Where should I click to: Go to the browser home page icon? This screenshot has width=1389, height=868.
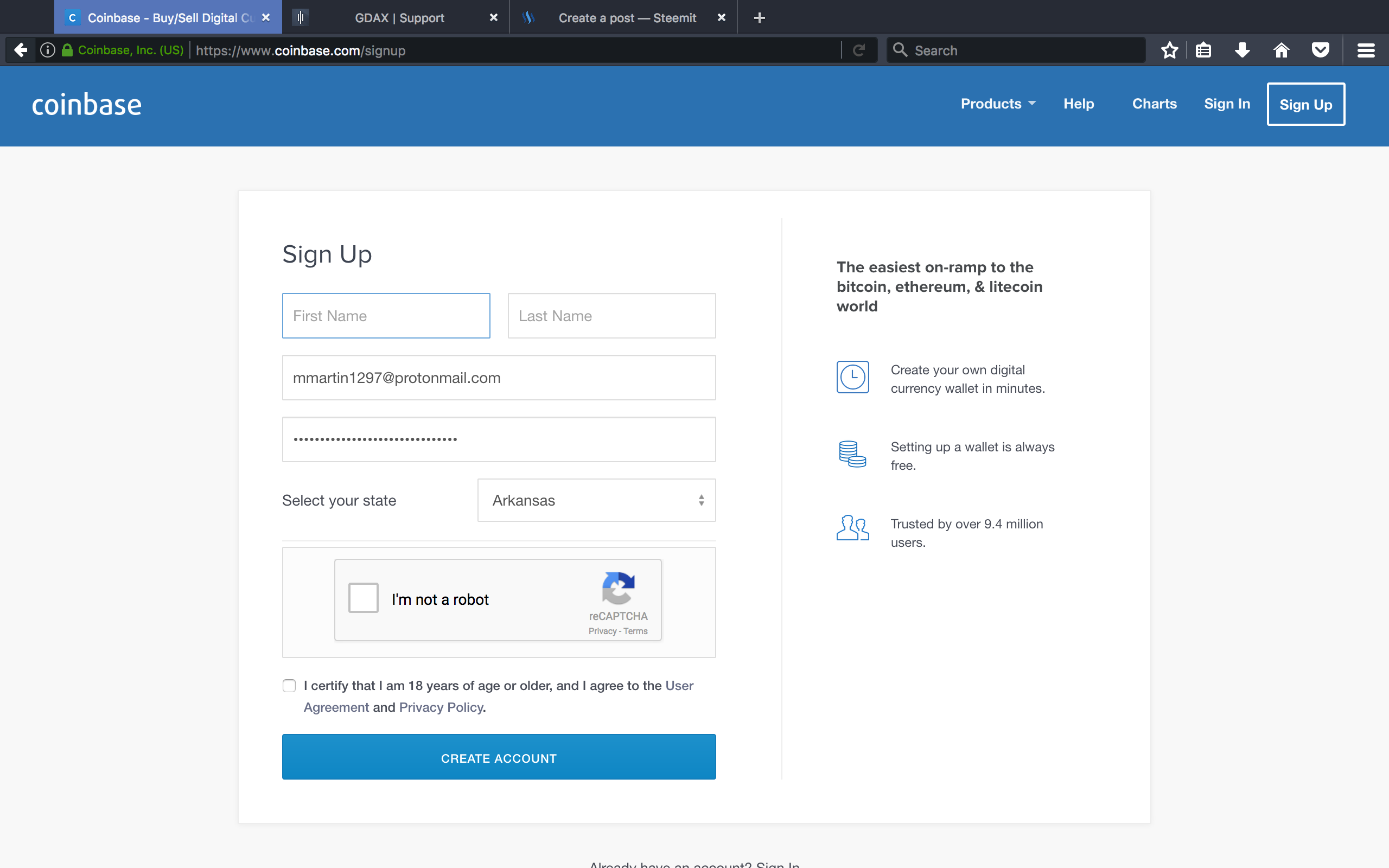[x=1281, y=50]
